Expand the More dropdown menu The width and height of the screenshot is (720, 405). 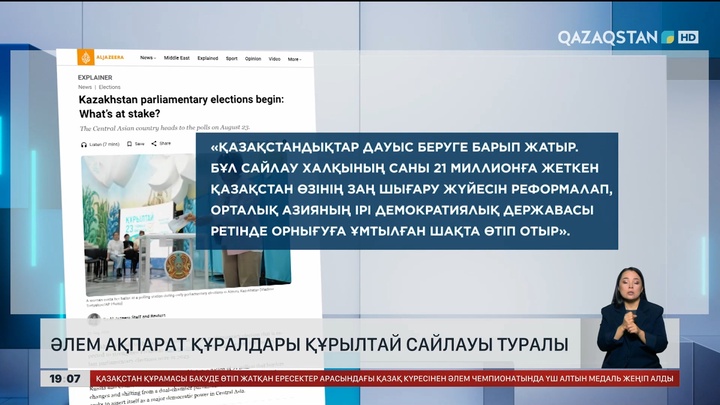click(x=294, y=59)
